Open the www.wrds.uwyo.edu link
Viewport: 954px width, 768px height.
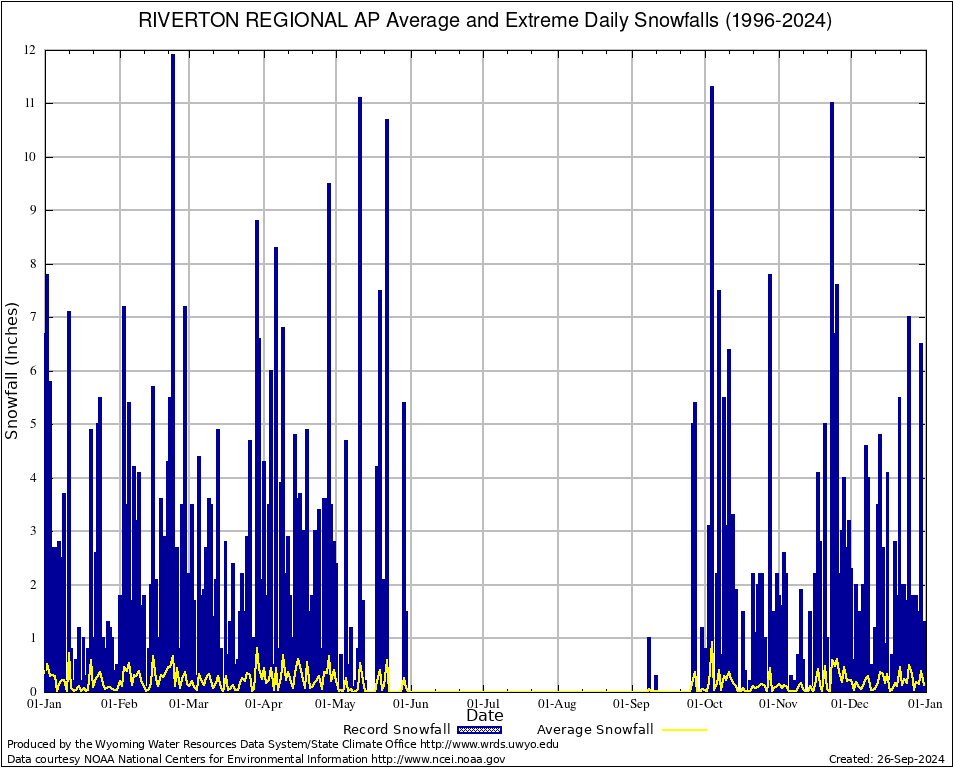click(489, 744)
